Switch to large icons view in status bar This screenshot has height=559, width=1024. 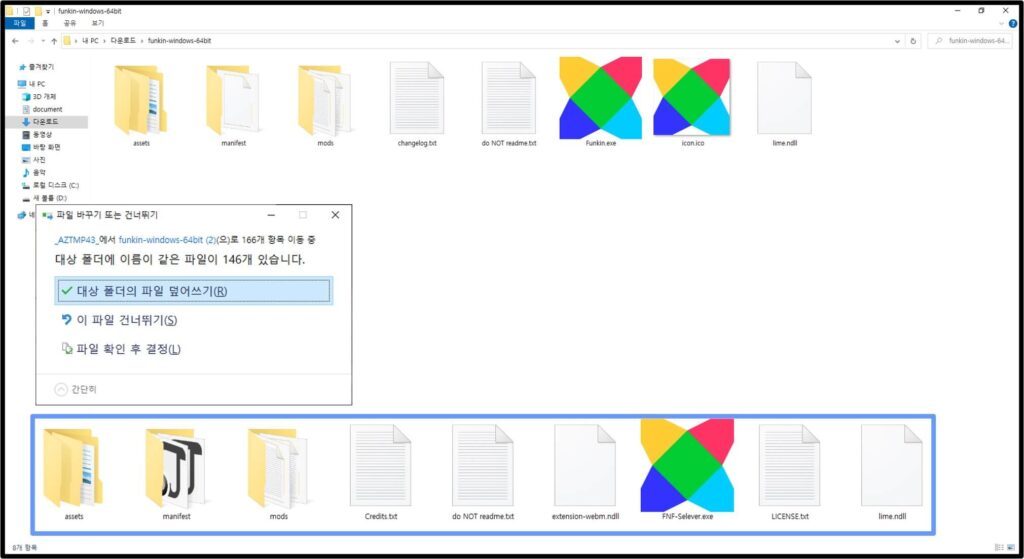click(x=1012, y=547)
